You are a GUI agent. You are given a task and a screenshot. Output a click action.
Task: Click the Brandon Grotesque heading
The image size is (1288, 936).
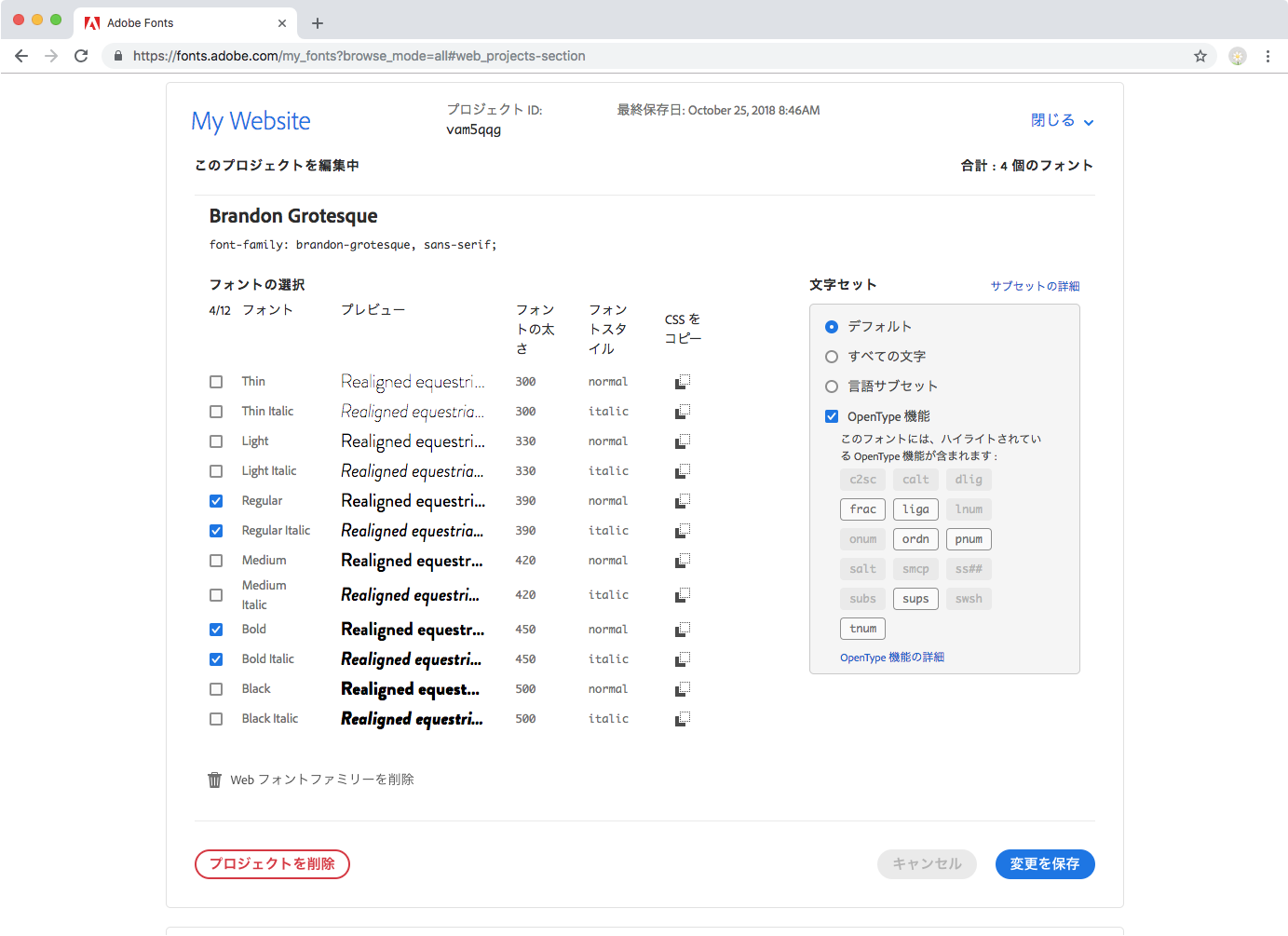coord(293,216)
